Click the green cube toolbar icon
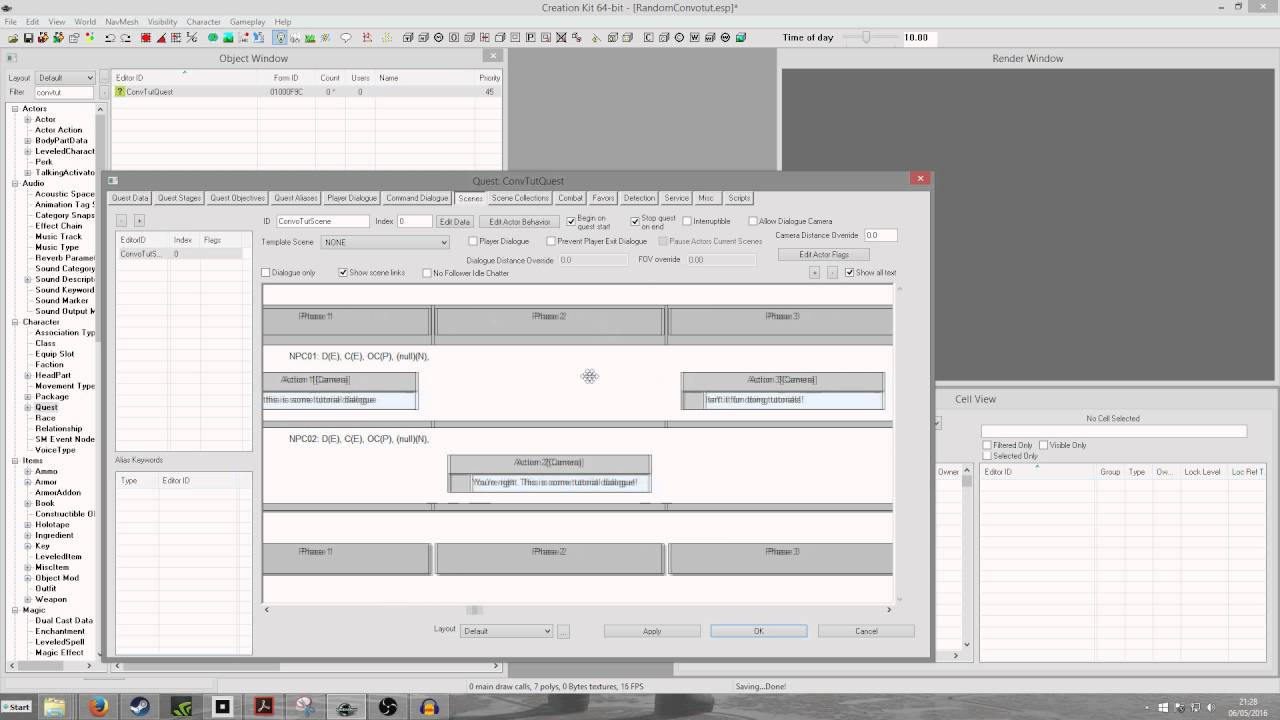 click(x=741, y=38)
